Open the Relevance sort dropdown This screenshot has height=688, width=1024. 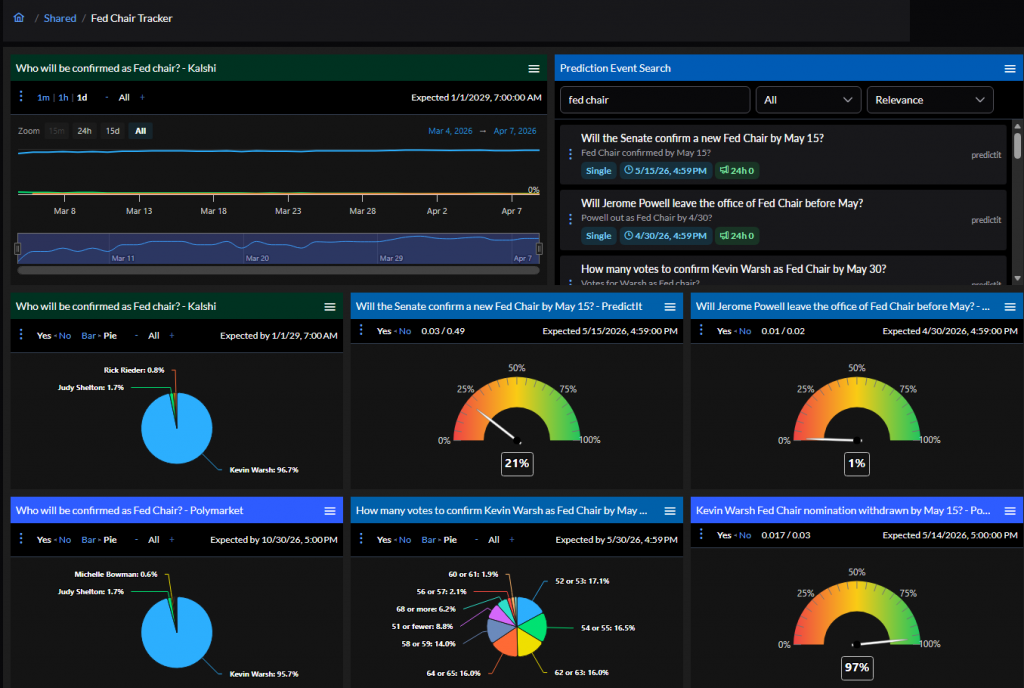(929, 100)
